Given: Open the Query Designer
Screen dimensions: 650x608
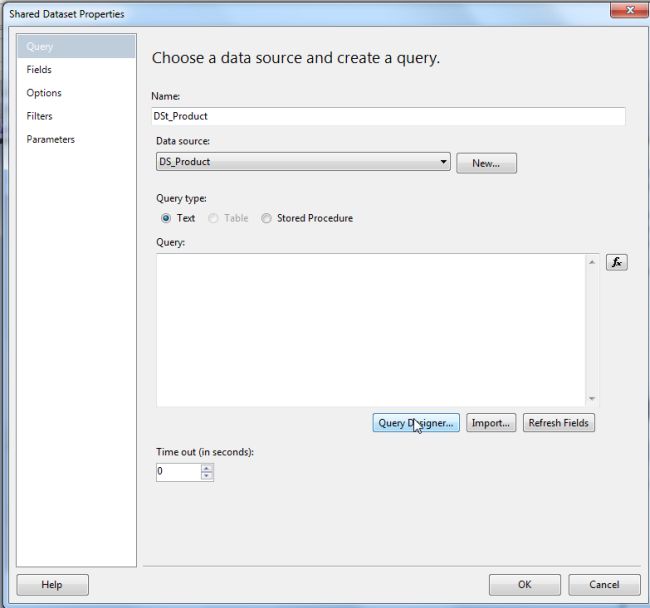Looking at the screenshot, I should coord(416,423).
